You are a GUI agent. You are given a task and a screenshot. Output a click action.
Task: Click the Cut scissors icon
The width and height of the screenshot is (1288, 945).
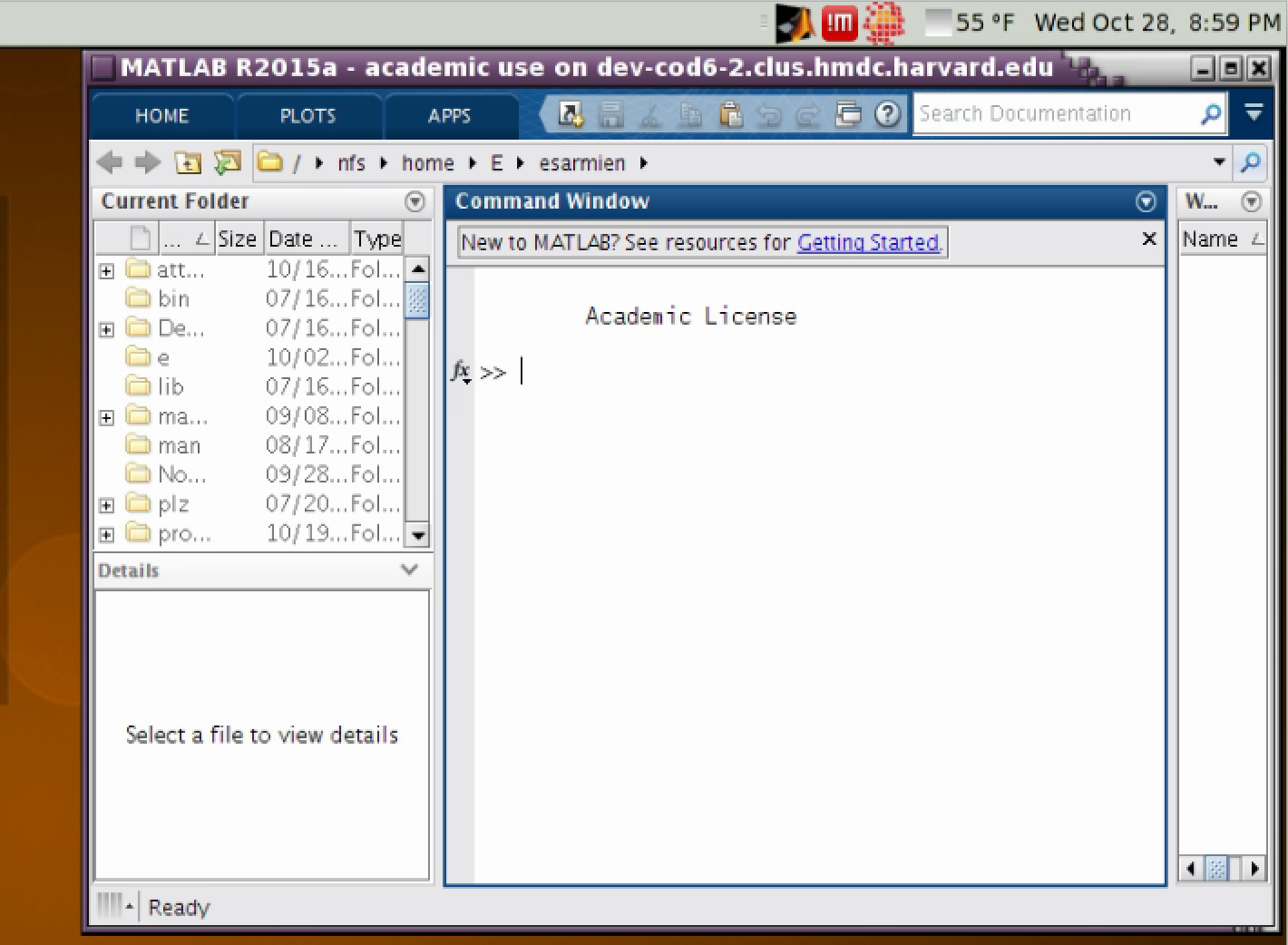pyautogui.click(x=650, y=114)
